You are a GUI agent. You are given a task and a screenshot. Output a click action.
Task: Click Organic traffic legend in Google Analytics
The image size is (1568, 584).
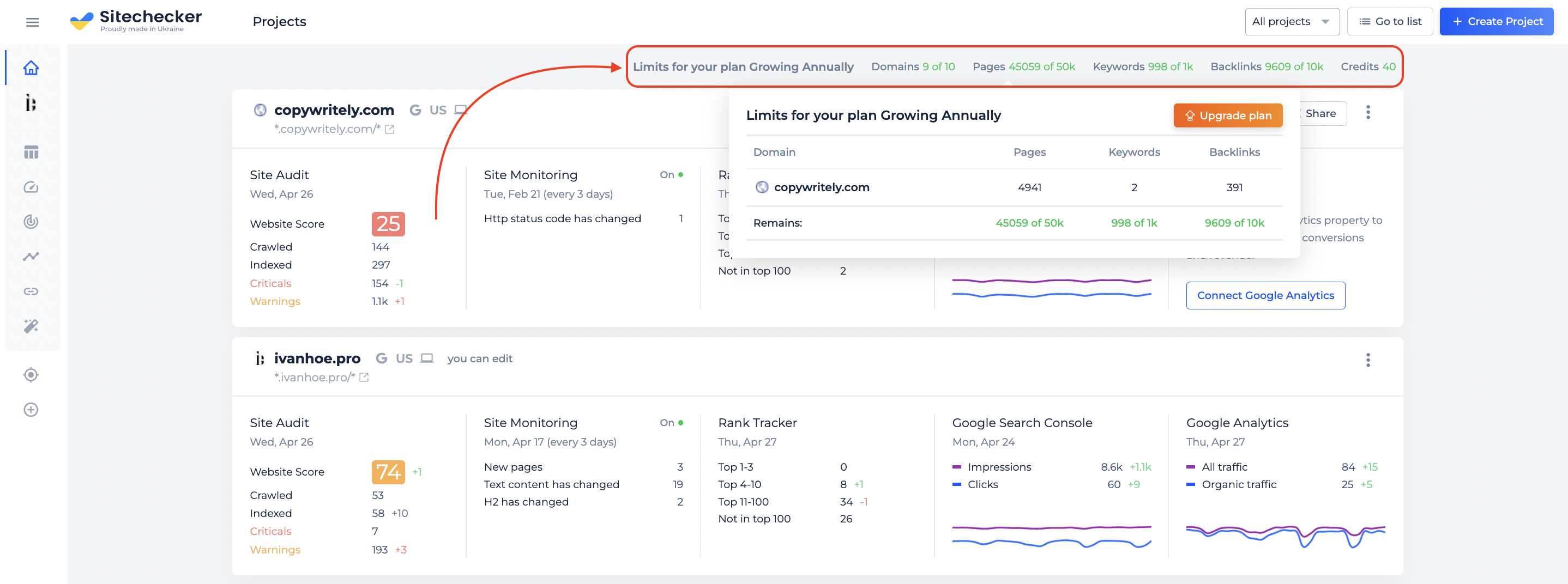pyautogui.click(x=1232, y=484)
